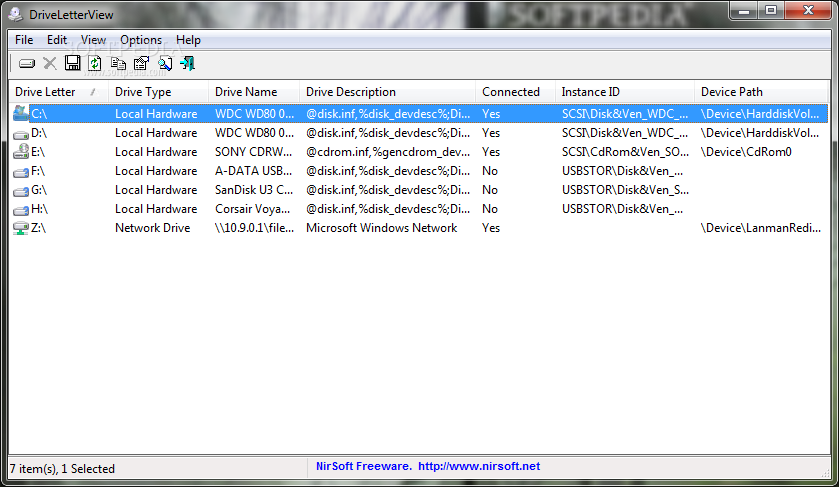This screenshot has width=839, height=487.
Task: Click the E:\ CD-ROM drive icon
Action: (x=20, y=152)
